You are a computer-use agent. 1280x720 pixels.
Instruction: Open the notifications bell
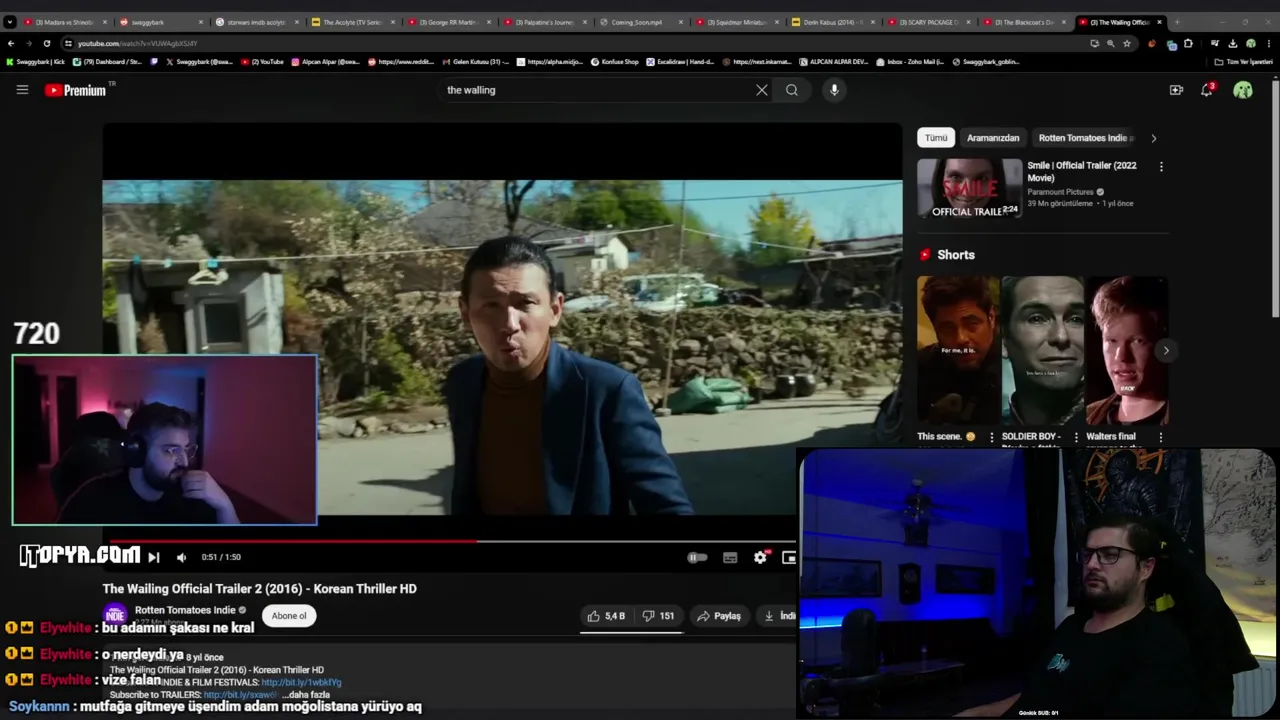click(1207, 90)
